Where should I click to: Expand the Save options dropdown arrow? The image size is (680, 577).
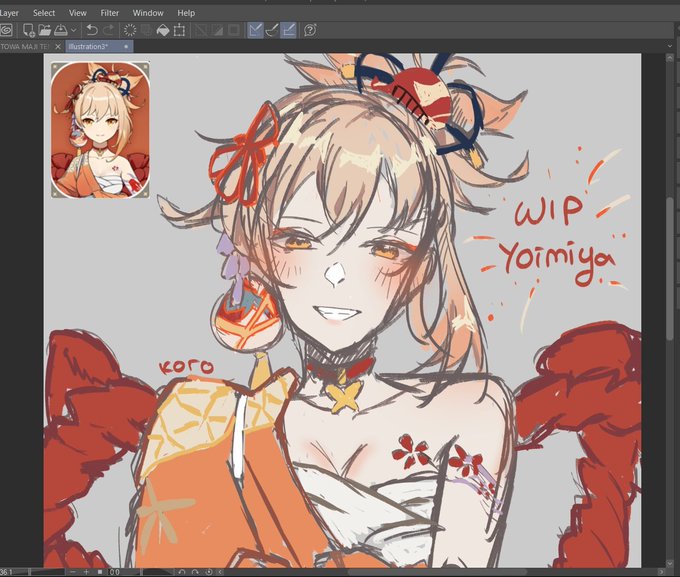[x=74, y=30]
